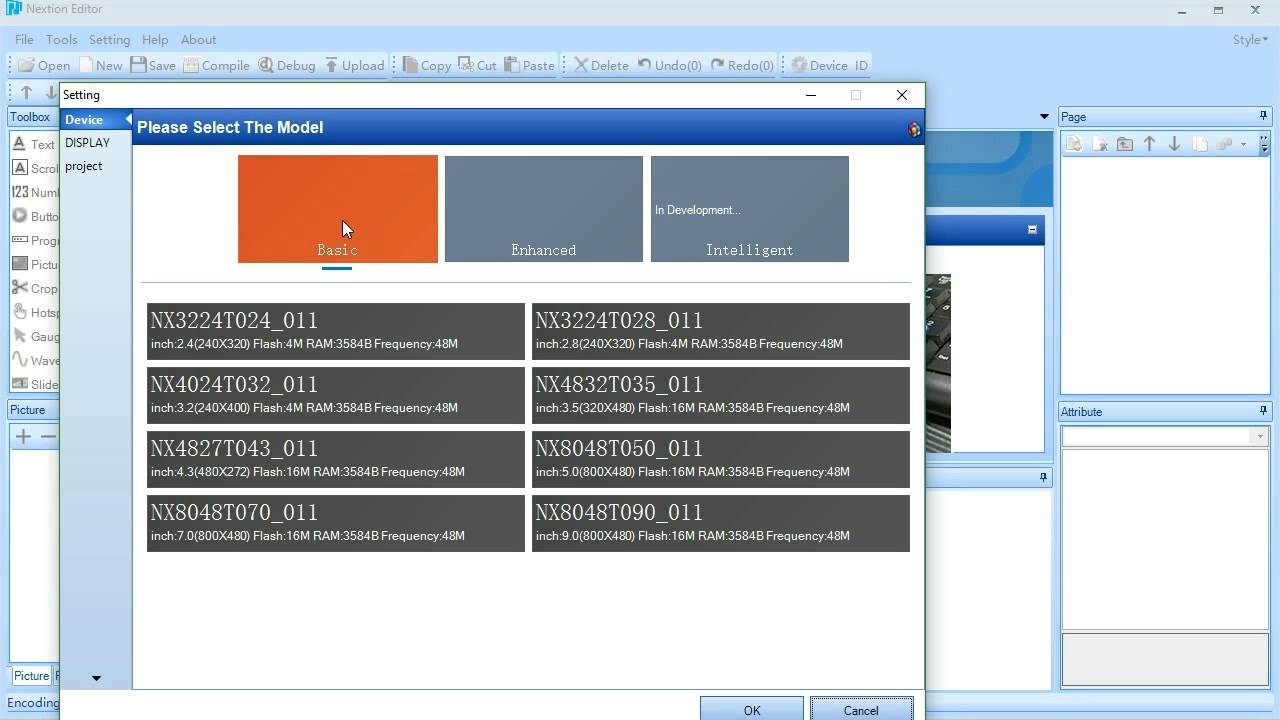1280x720 pixels.
Task: Open the File menu
Action: point(24,40)
